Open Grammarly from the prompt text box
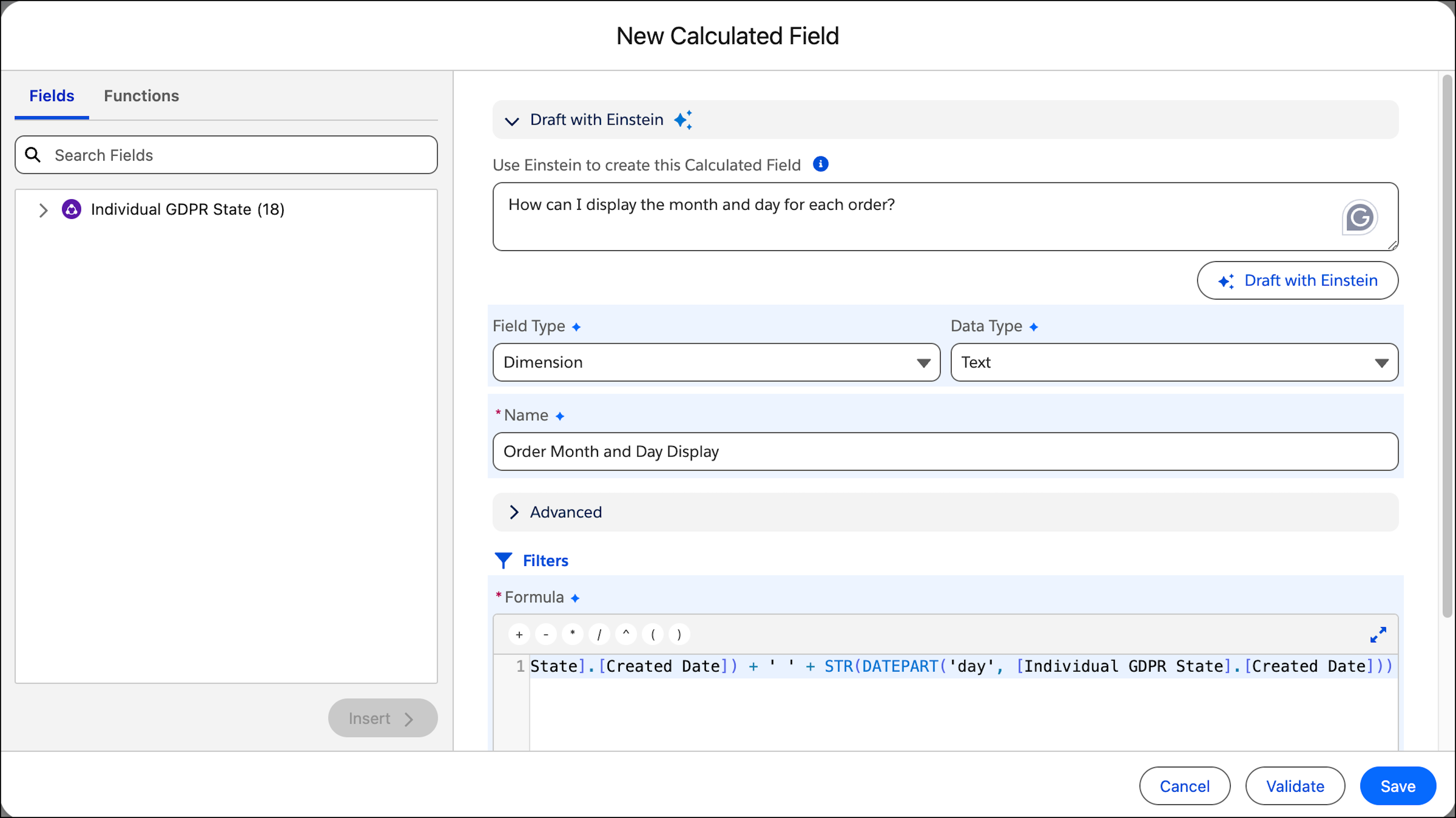The width and height of the screenshot is (1456, 818). pyautogui.click(x=1360, y=217)
